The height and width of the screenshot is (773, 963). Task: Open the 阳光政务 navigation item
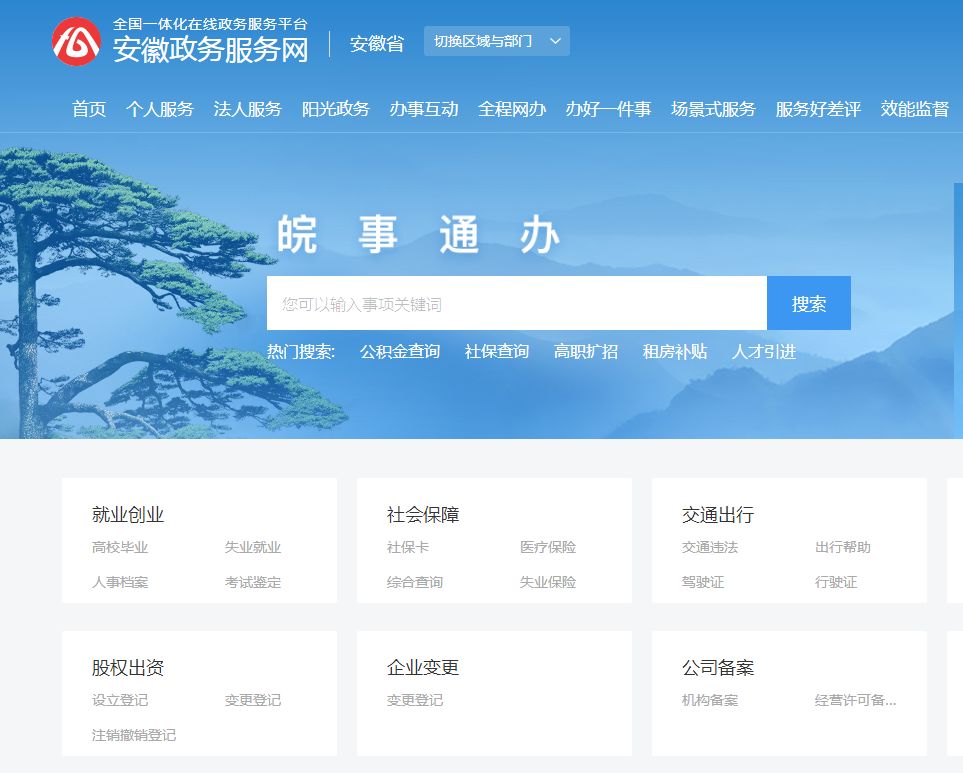coord(336,110)
